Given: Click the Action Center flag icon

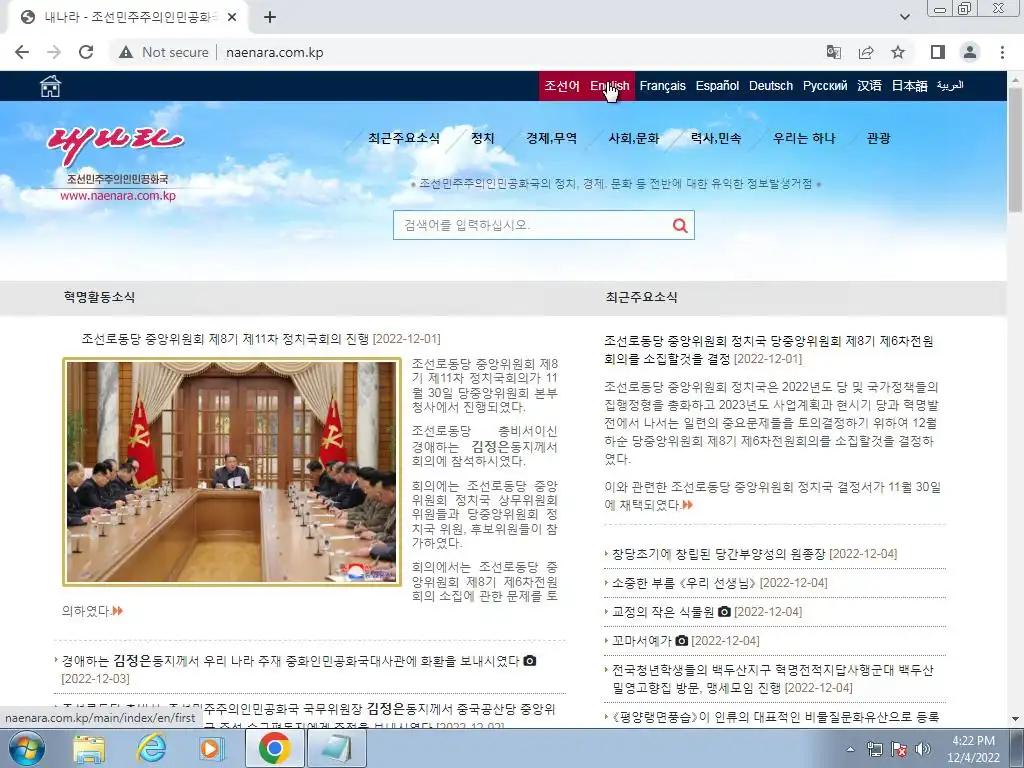Looking at the screenshot, I should [899, 749].
